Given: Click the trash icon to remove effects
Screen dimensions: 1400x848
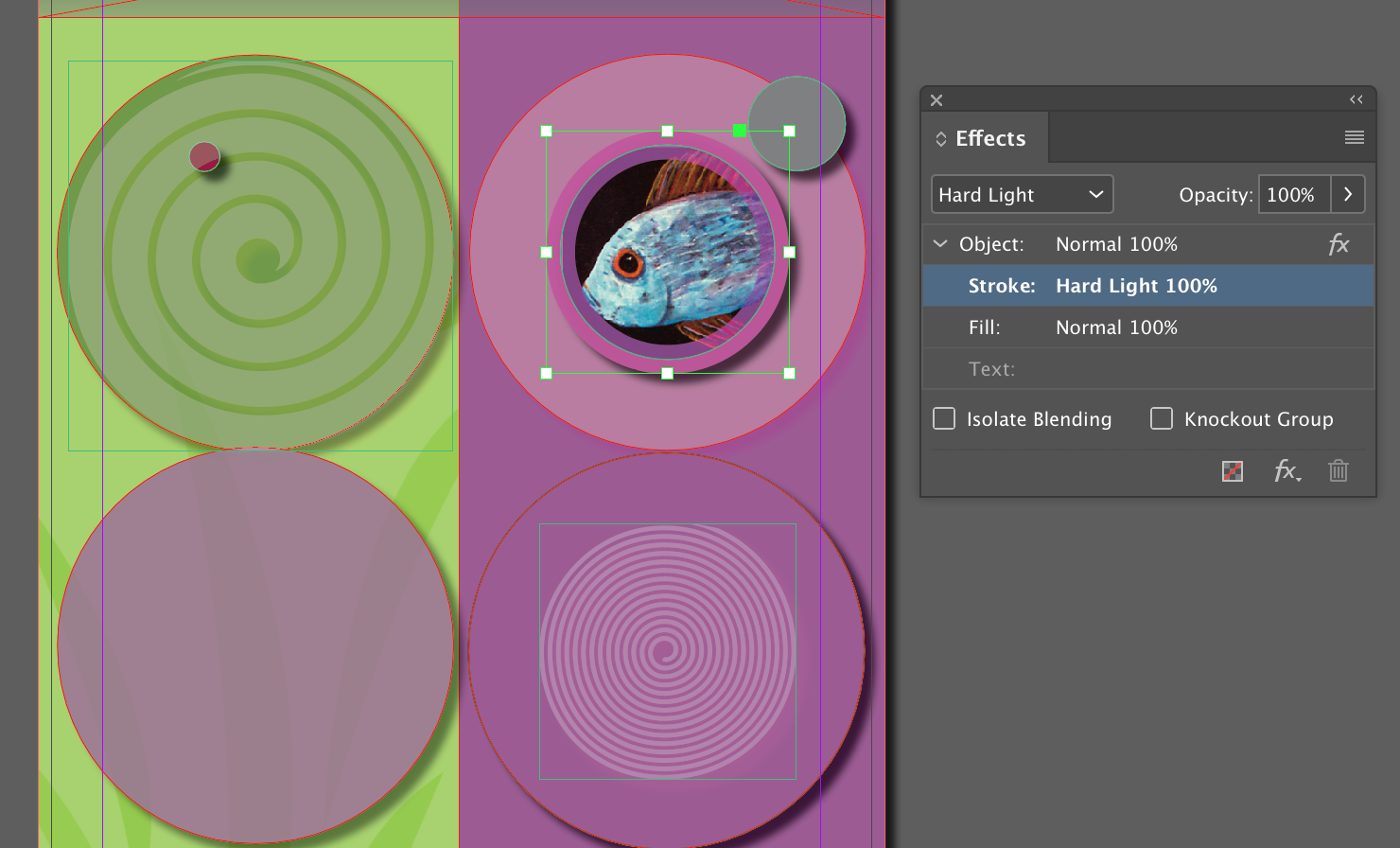Looking at the screenshot, I should pos(1339,471).
